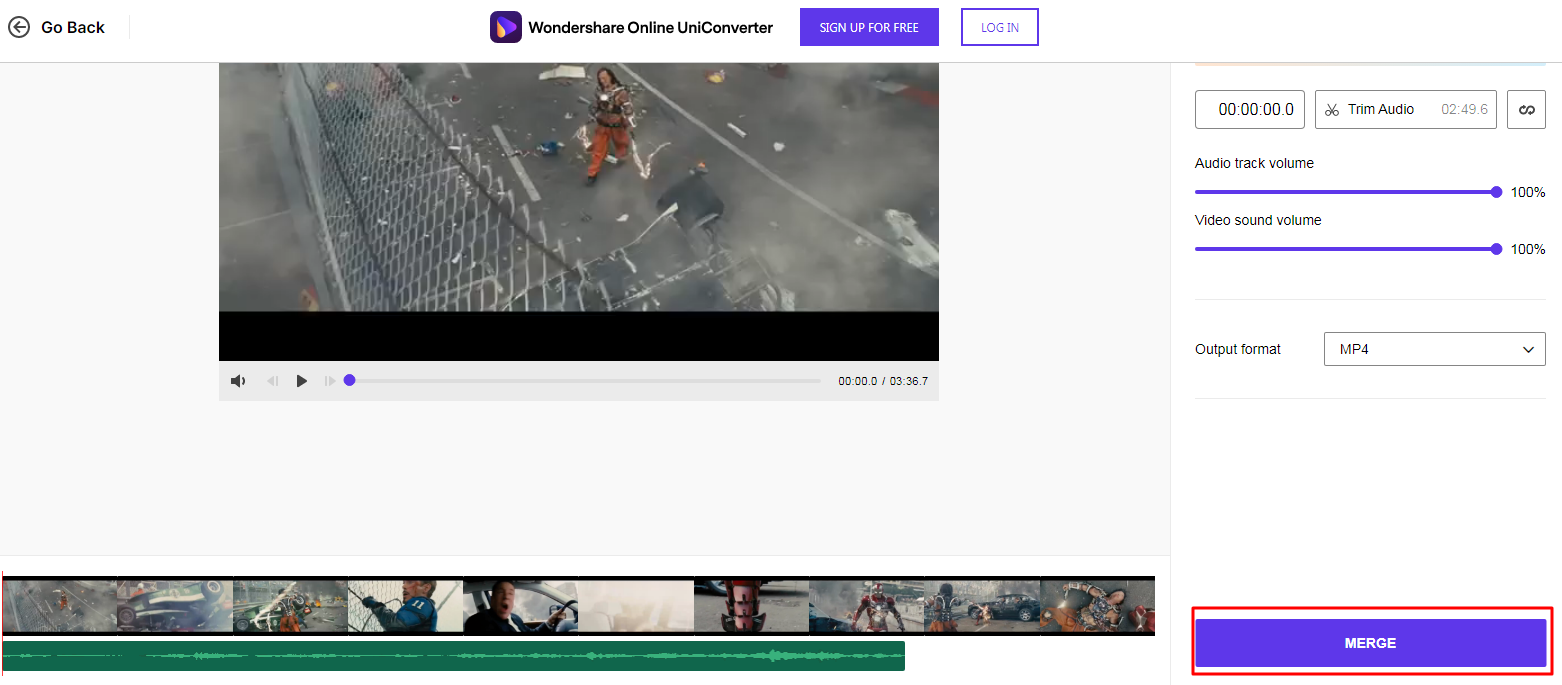Screen dimensions: 1562x685
Task: Open the Output format MP4 dropdown
Action: click(1435, 349)
